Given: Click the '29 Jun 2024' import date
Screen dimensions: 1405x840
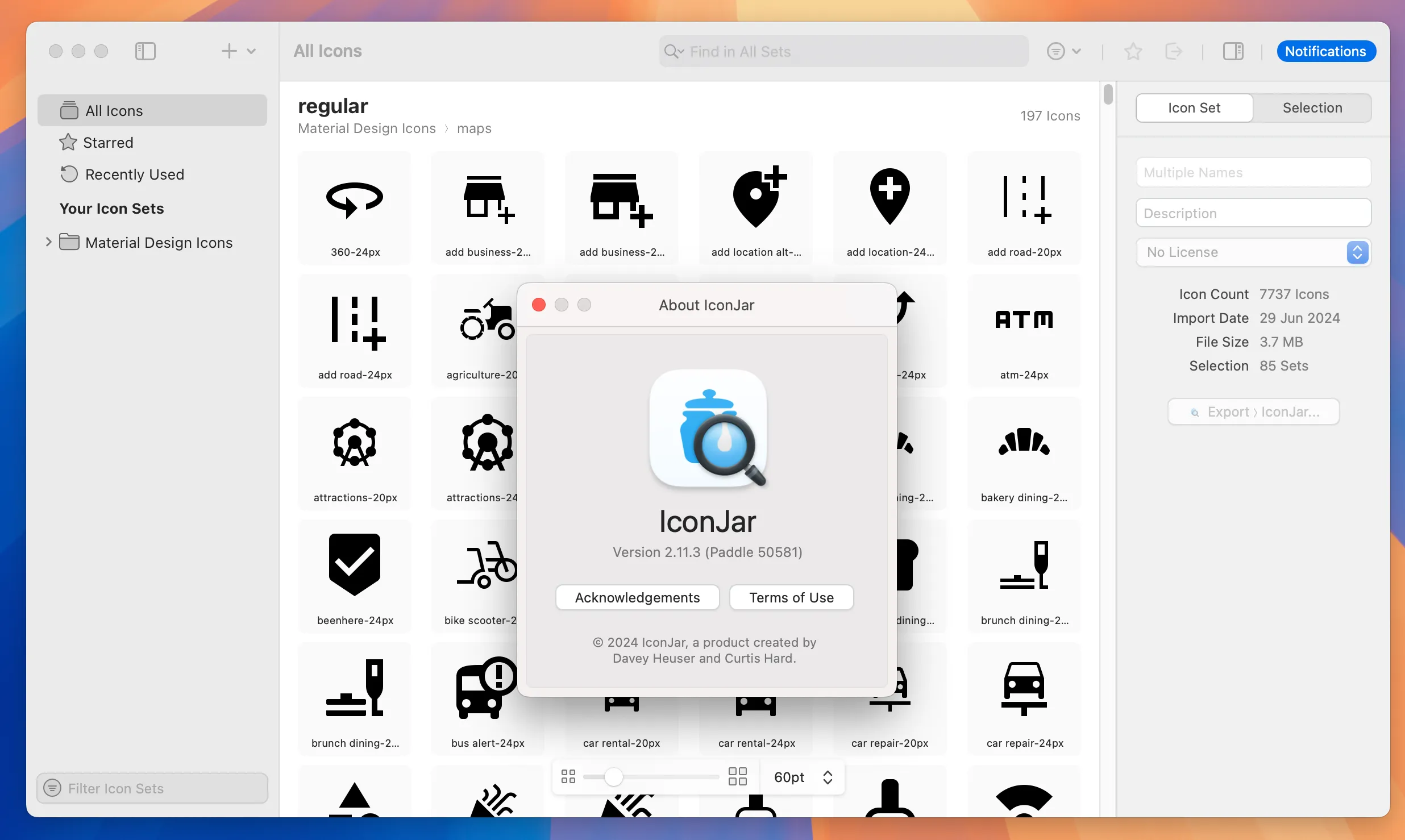Looking at the screenshot, I should pyautogui.click(x=1299, y=318).
